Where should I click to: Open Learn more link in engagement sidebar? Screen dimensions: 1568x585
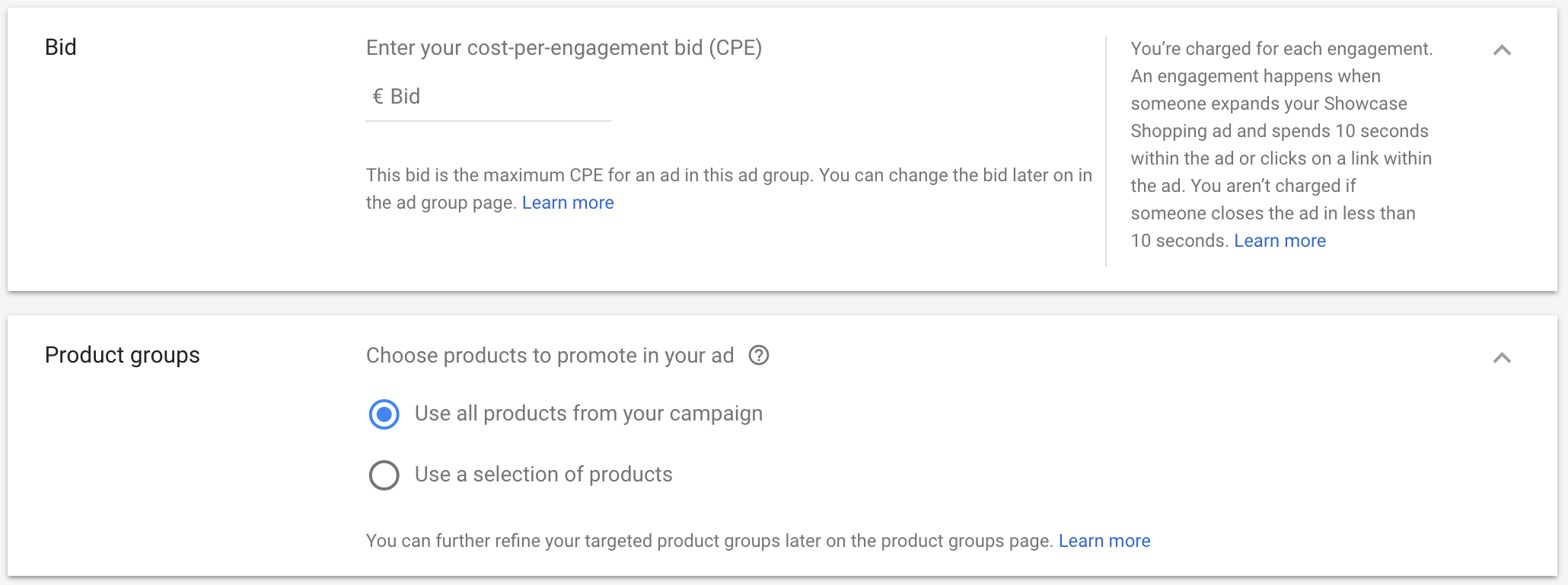[x=1280, y=241]
